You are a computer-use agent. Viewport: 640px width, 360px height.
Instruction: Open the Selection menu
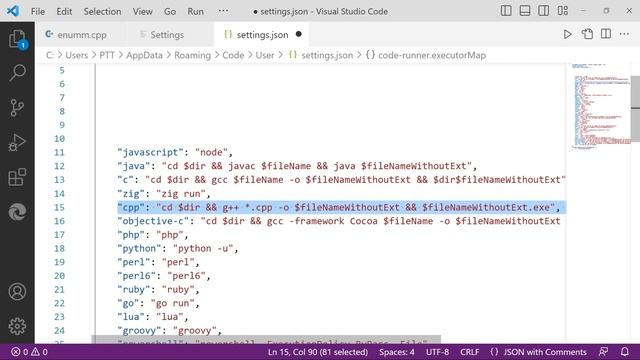point(102,11)
